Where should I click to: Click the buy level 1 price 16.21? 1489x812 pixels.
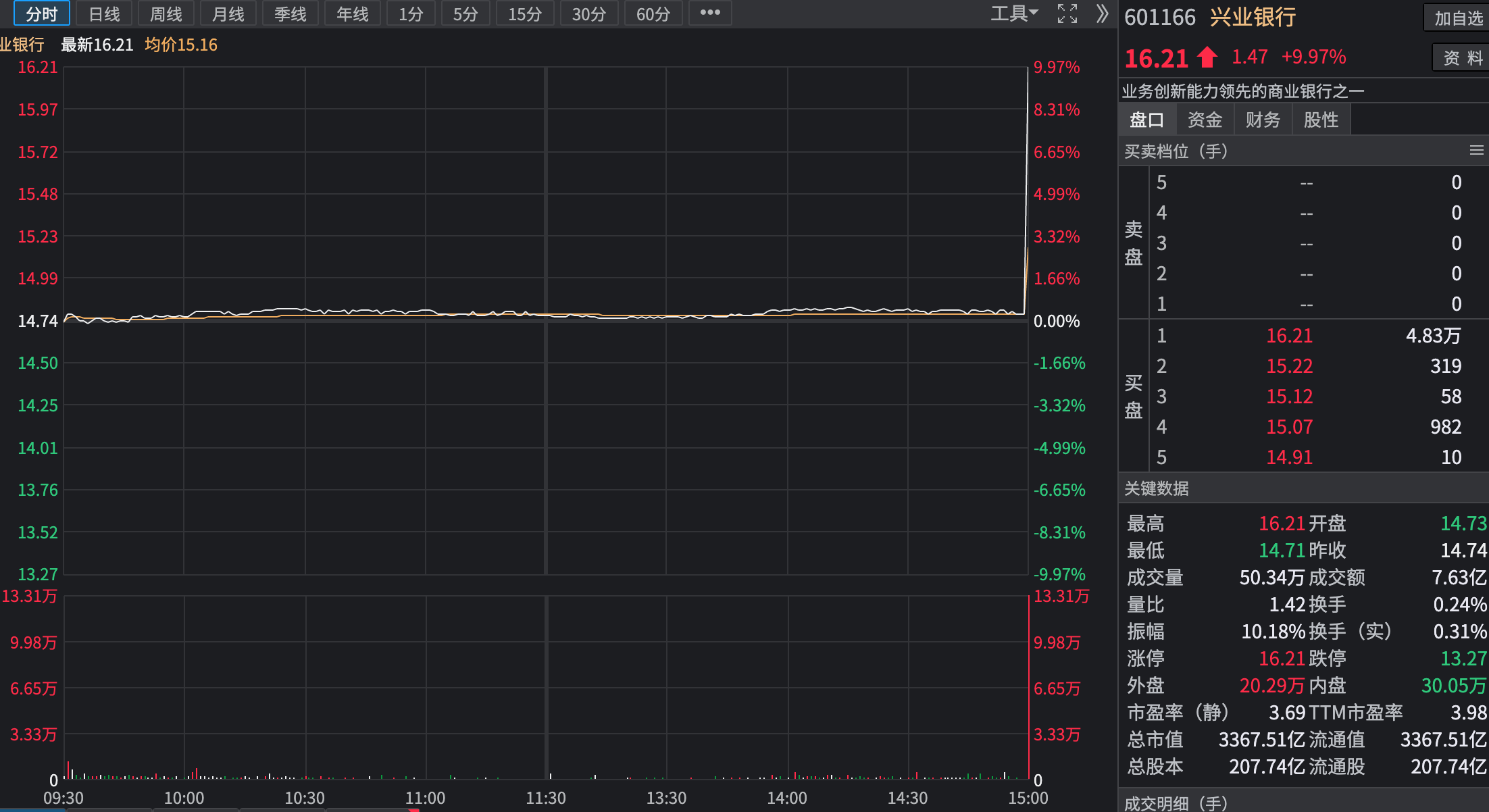(1289, 336)
